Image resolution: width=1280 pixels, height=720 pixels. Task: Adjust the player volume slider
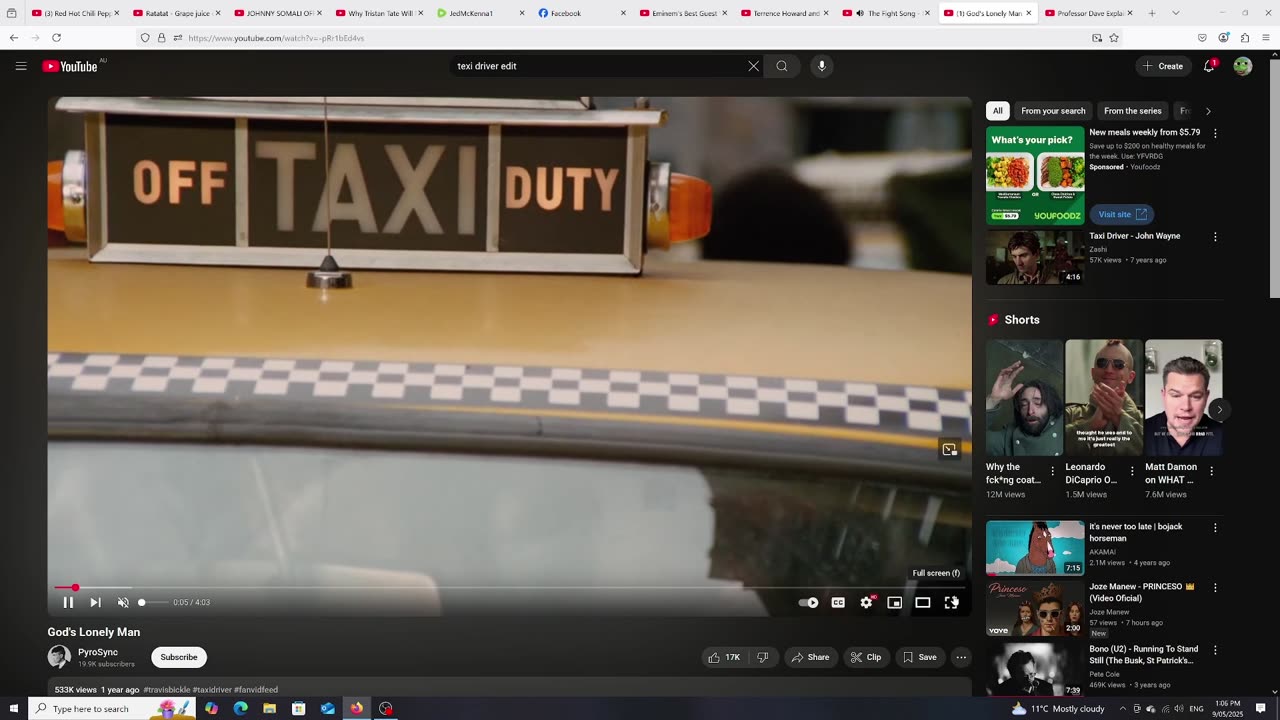pyautogui.click(x=152, y=602)
